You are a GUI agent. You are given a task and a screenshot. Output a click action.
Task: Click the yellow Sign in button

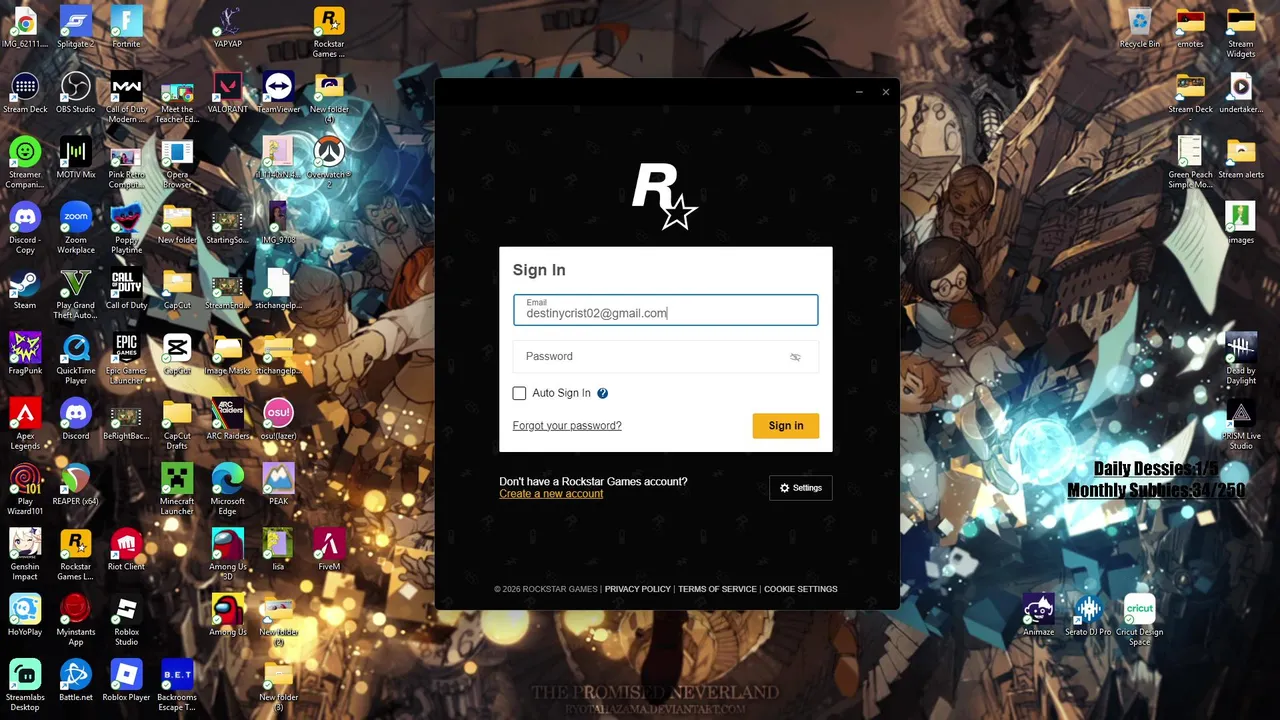[x=785, y=426]
